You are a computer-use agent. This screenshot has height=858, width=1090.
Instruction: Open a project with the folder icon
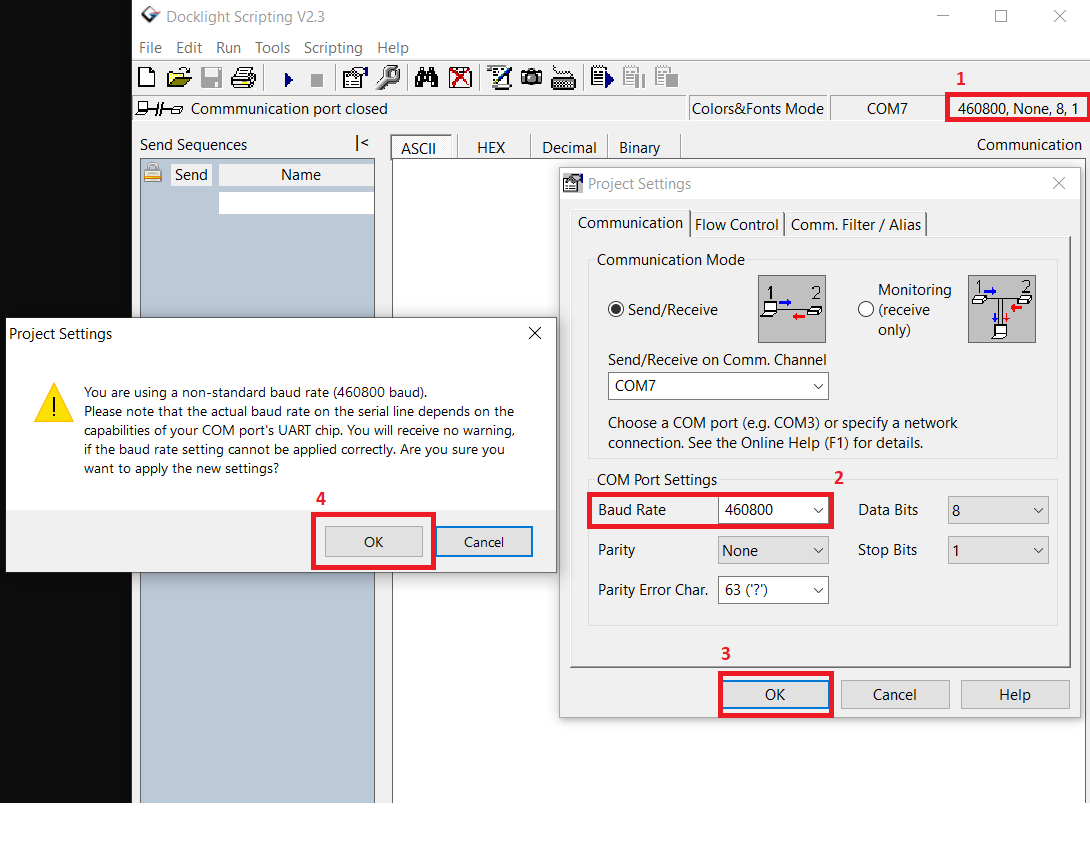179,77
